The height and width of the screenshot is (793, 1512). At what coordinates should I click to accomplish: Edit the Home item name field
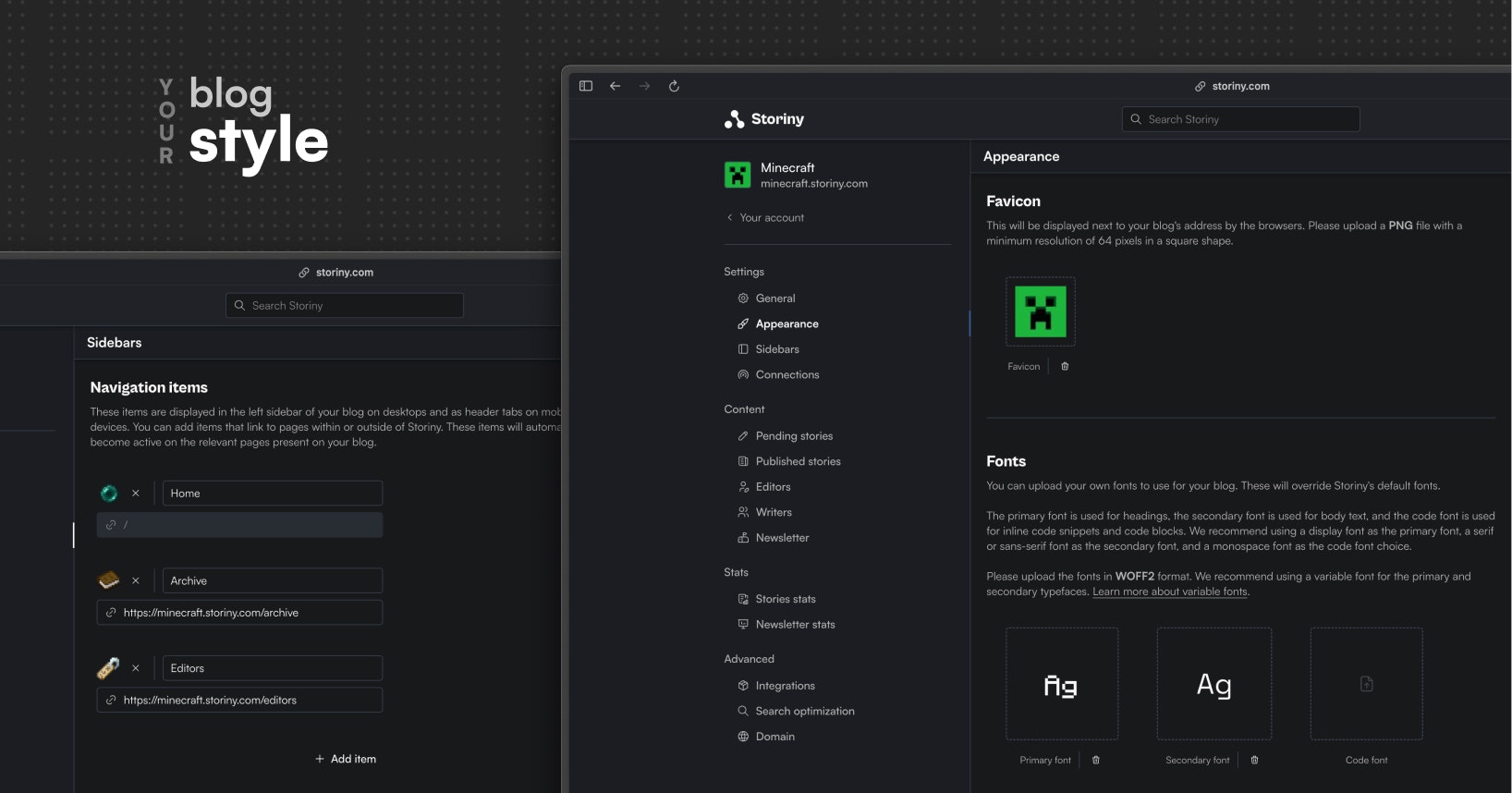tap(273, 494)
